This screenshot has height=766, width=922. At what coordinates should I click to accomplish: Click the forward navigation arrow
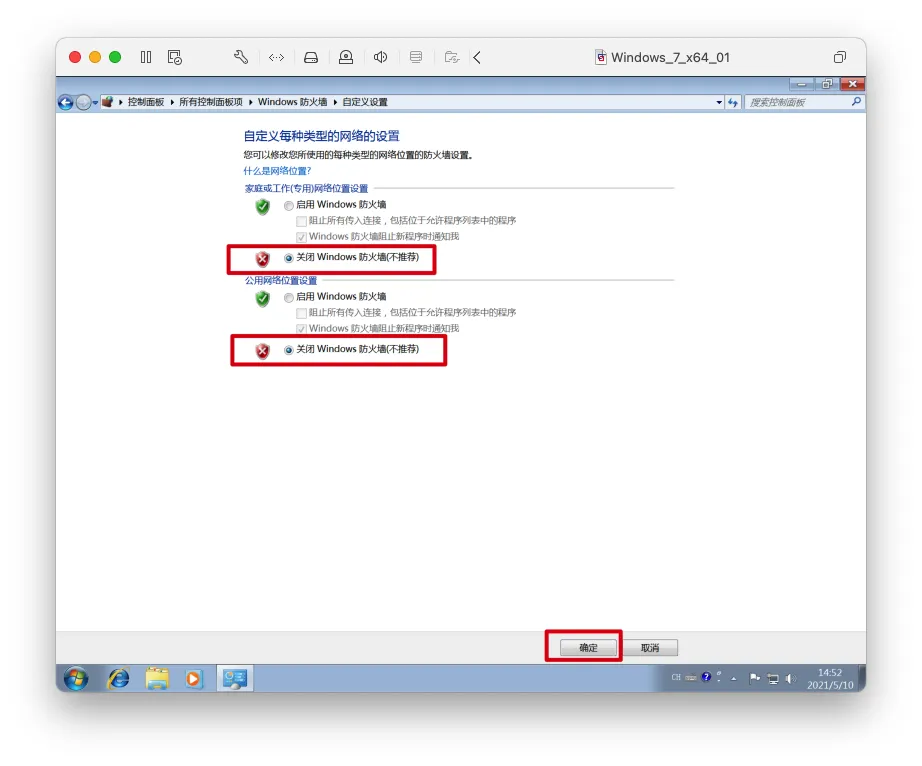(83, 103)
